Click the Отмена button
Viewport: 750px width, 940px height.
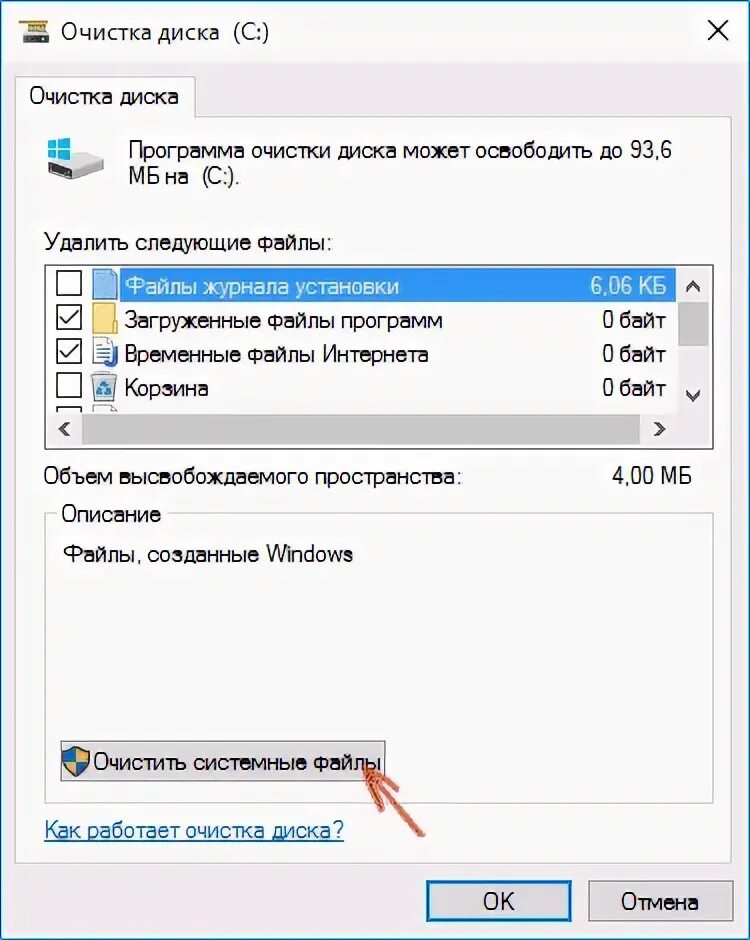tap(660, 901)
